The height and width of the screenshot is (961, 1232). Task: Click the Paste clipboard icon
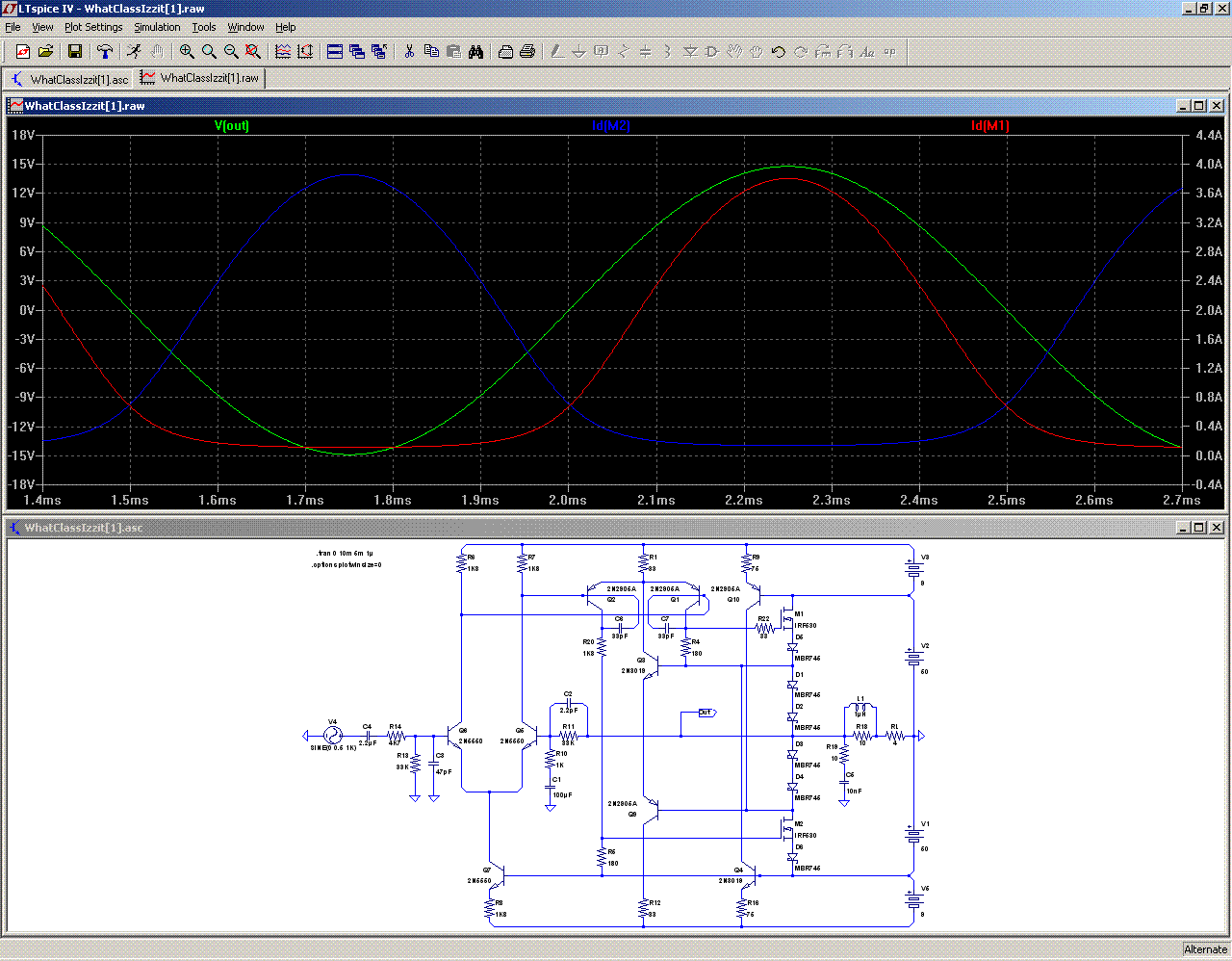453,52
